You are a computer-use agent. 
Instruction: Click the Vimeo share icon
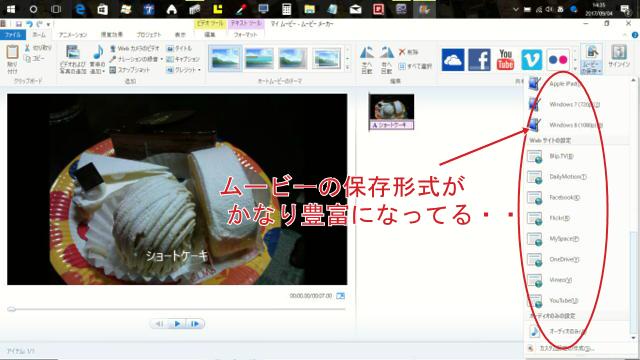tap(532, 60)
